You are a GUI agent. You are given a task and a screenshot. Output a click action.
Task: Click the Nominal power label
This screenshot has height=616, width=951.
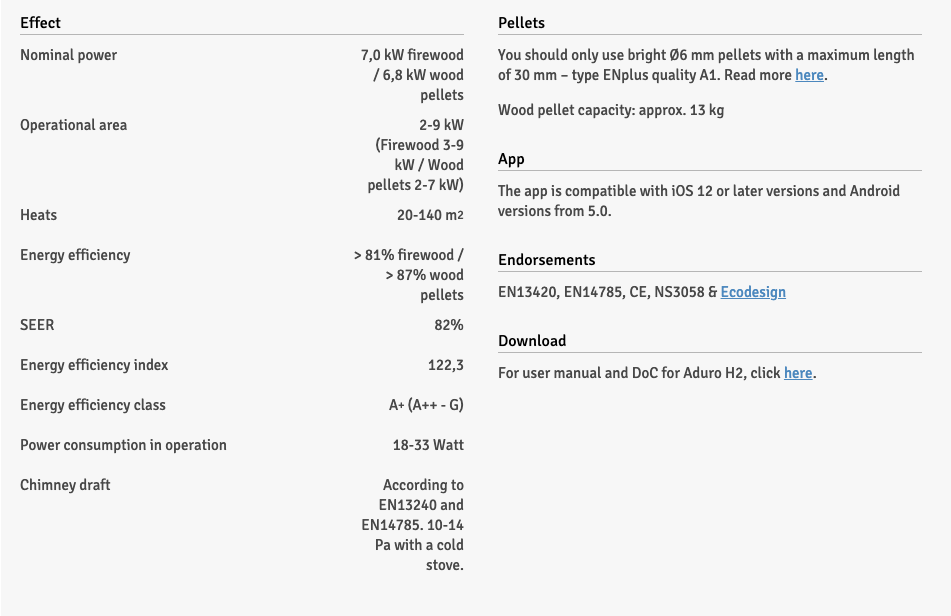click(x=68, y=55)
